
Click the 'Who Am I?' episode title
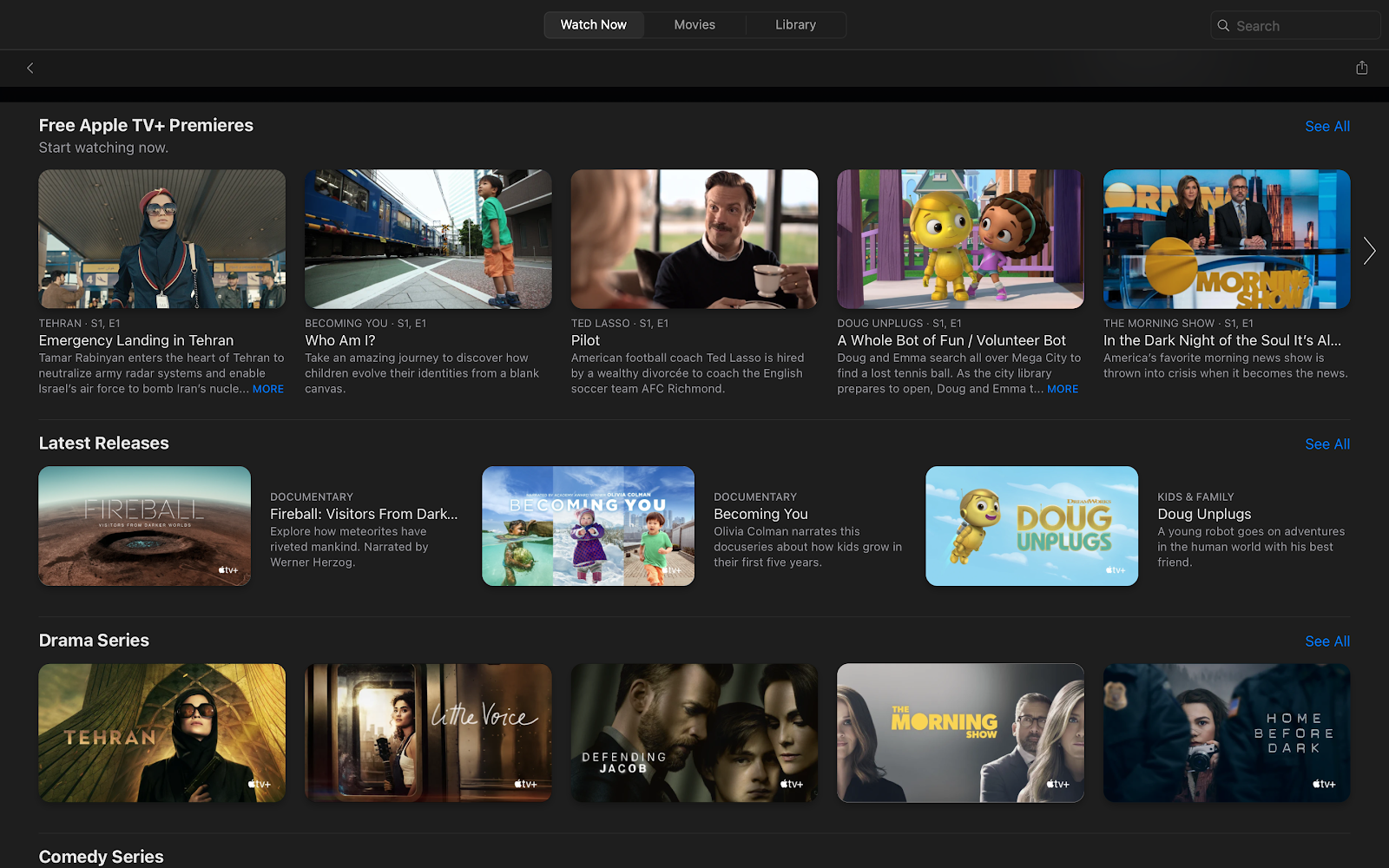click(340, 340)
